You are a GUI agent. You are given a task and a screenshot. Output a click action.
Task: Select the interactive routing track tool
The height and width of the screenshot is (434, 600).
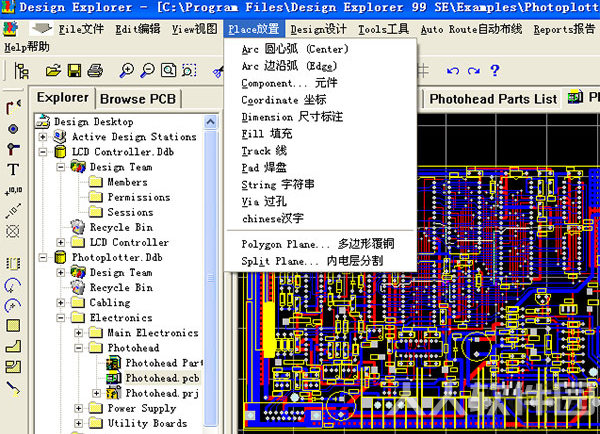click(13, 108)
